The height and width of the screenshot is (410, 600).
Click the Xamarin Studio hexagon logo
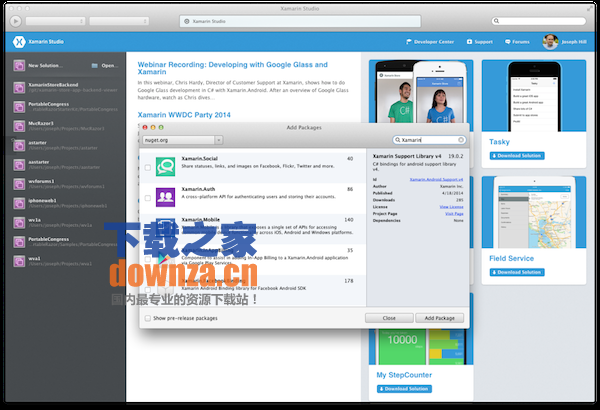[19, 42]
